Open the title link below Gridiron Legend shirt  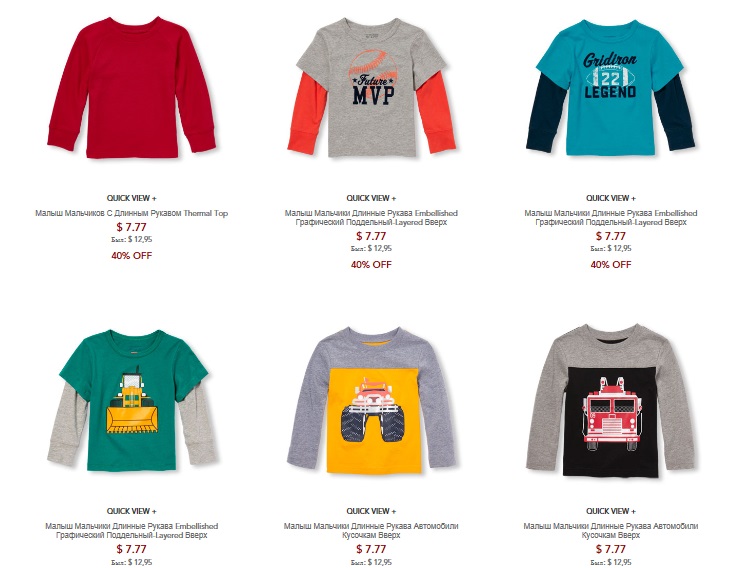pos(611,217)
